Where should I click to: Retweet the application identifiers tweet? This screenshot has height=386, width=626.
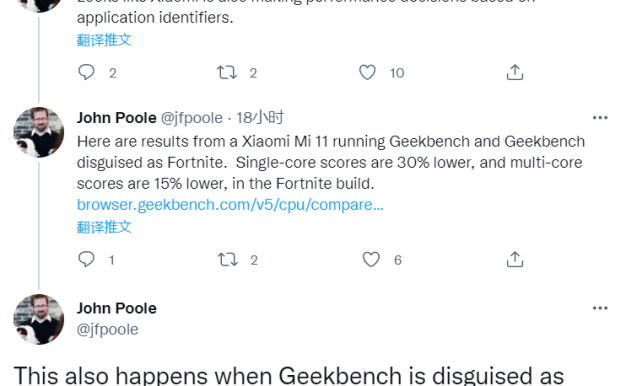pyautogui.click(x=227, y=73)
